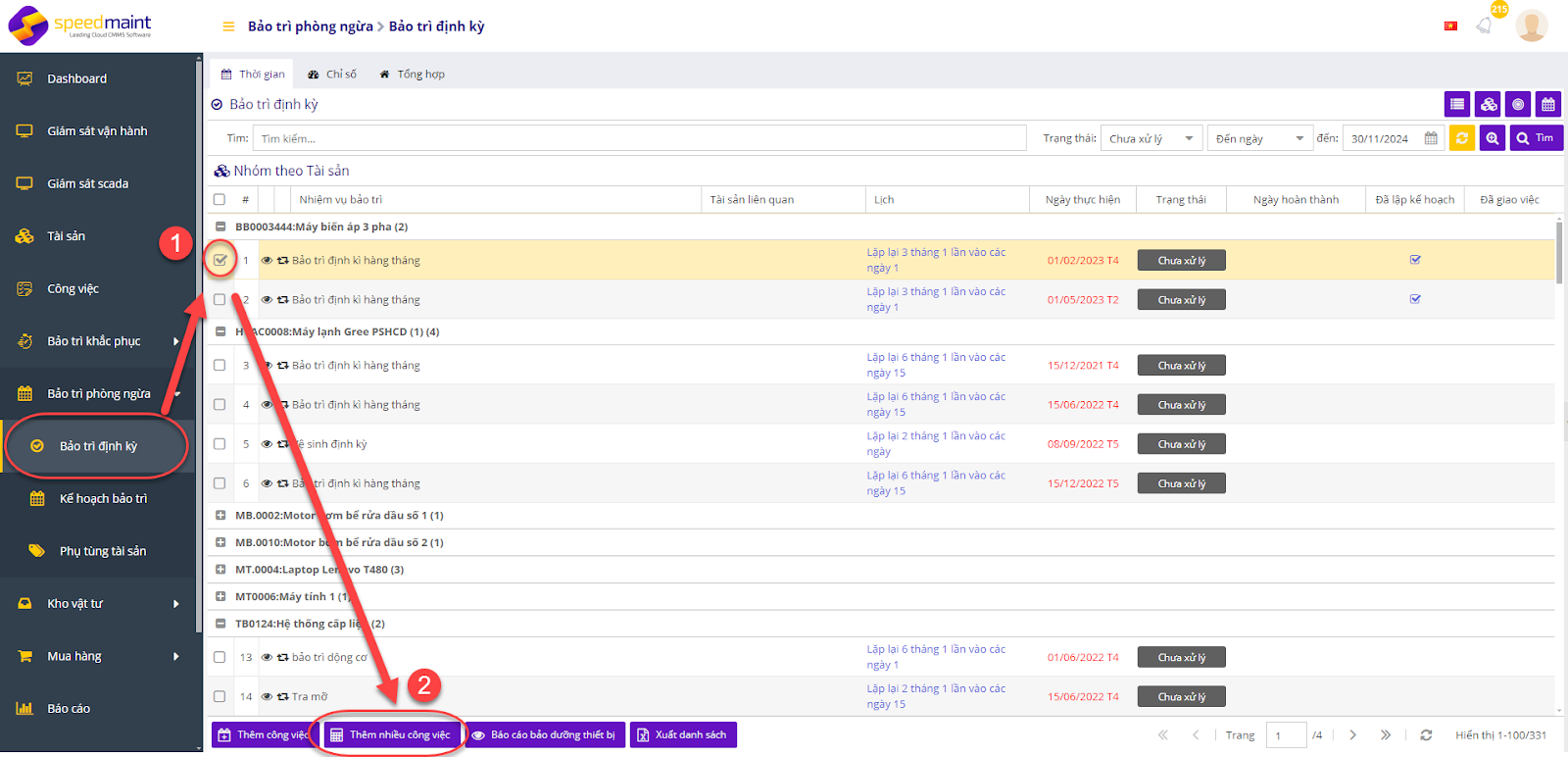Click the circular target view icon

coord(1518,104)
